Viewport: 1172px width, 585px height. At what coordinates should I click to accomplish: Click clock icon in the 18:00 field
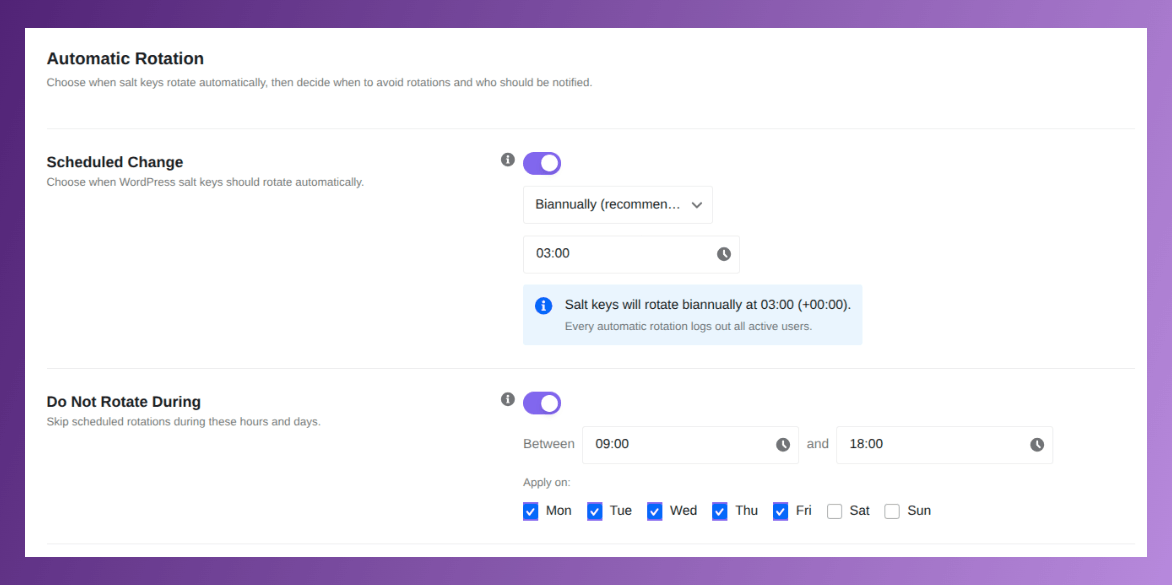(1037, 445)
